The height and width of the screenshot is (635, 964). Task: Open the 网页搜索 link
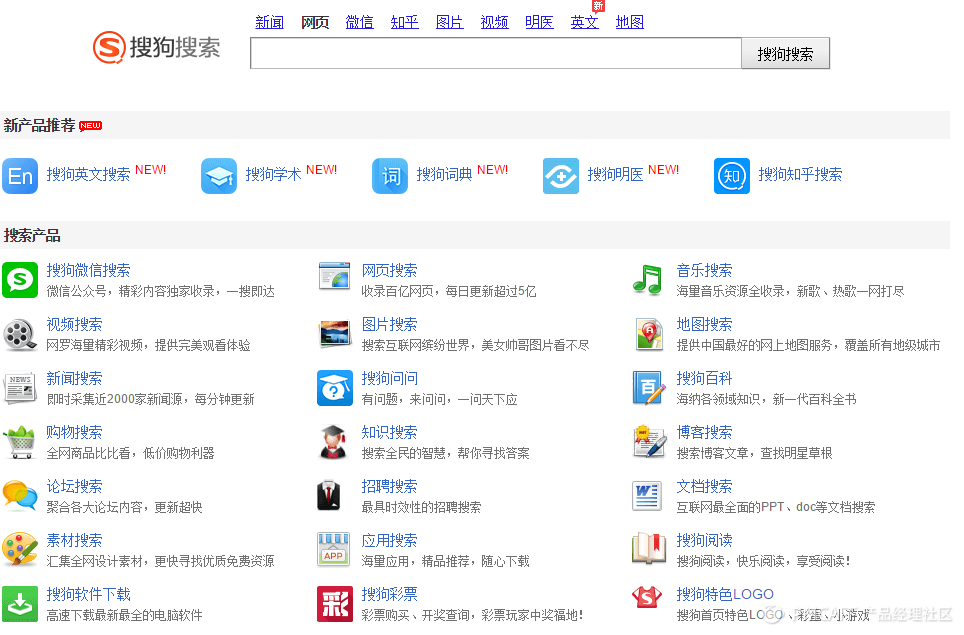click(389, 270)
